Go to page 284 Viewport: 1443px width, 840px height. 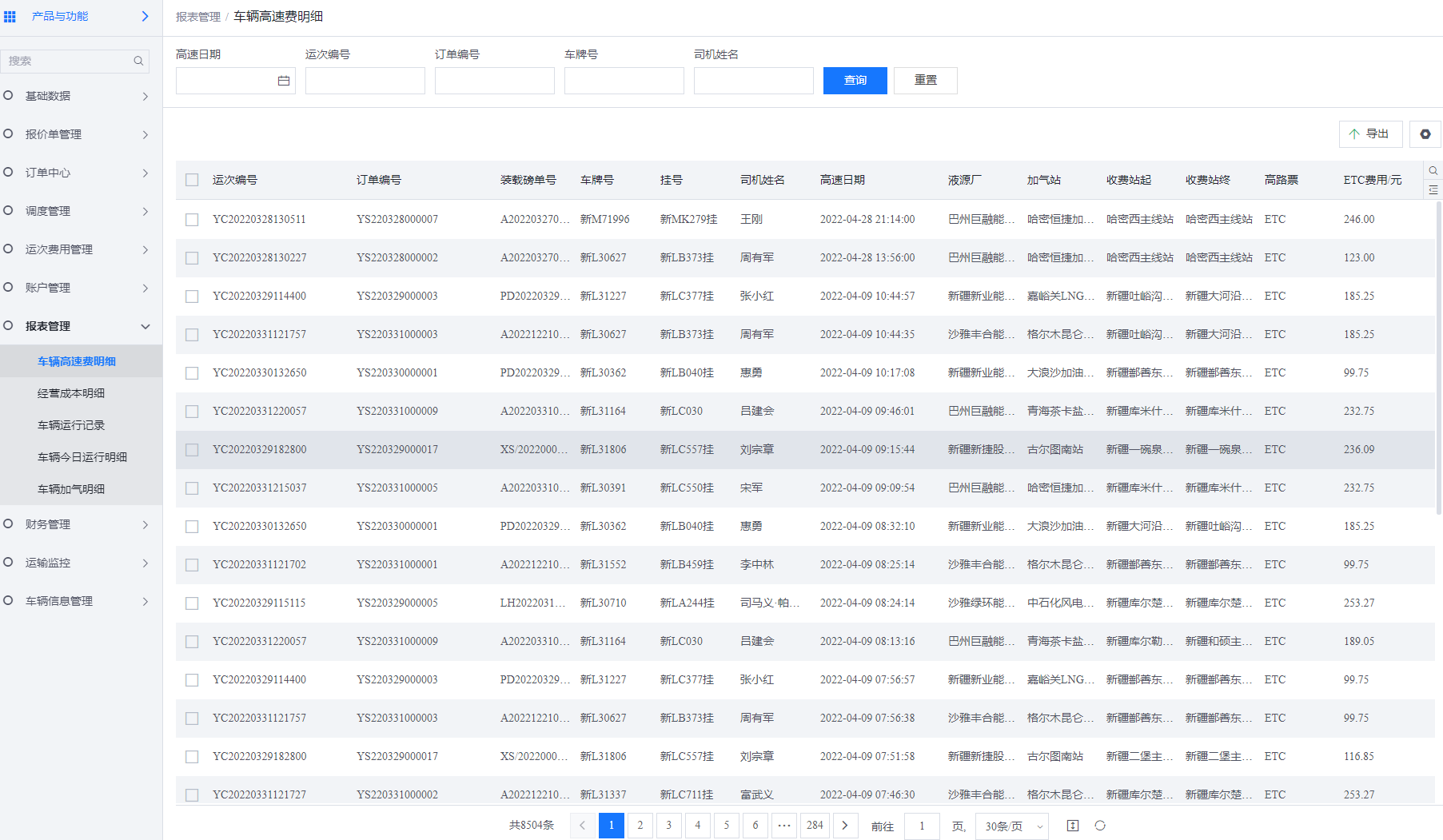pos(815,826)
